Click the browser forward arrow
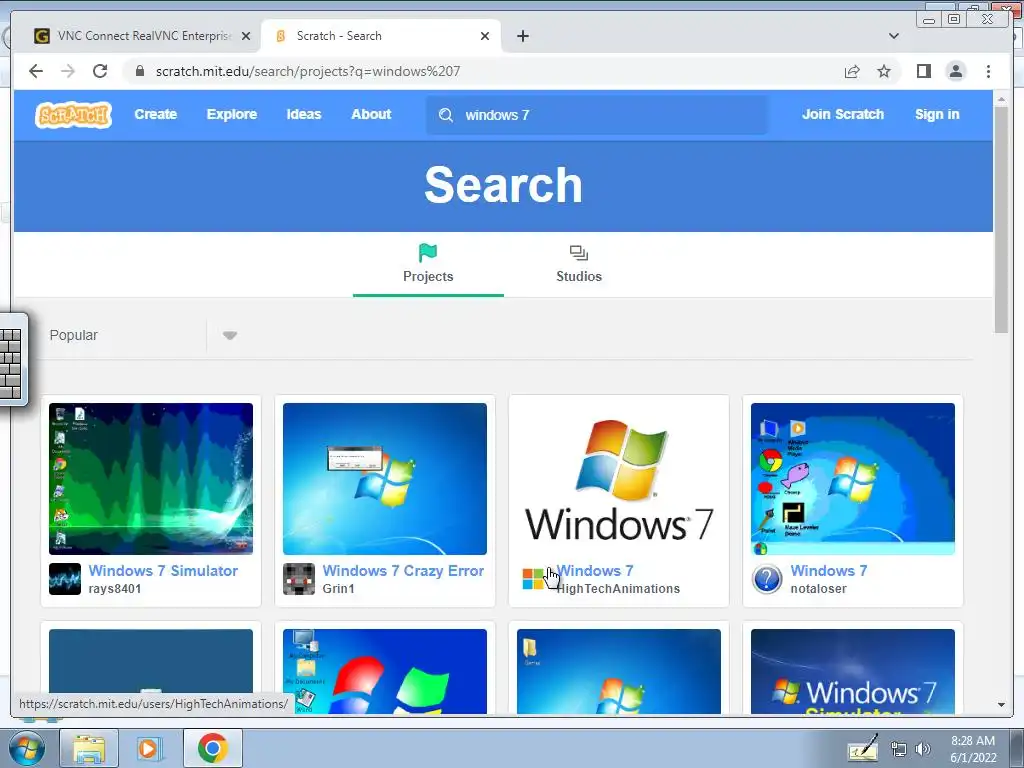The image size is (1024, 768). [x=68, y=71]
